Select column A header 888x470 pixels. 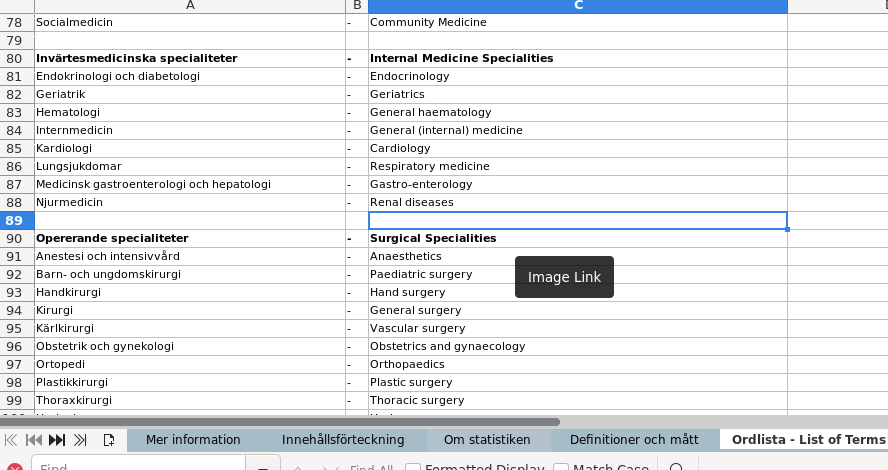pos(190,6)
